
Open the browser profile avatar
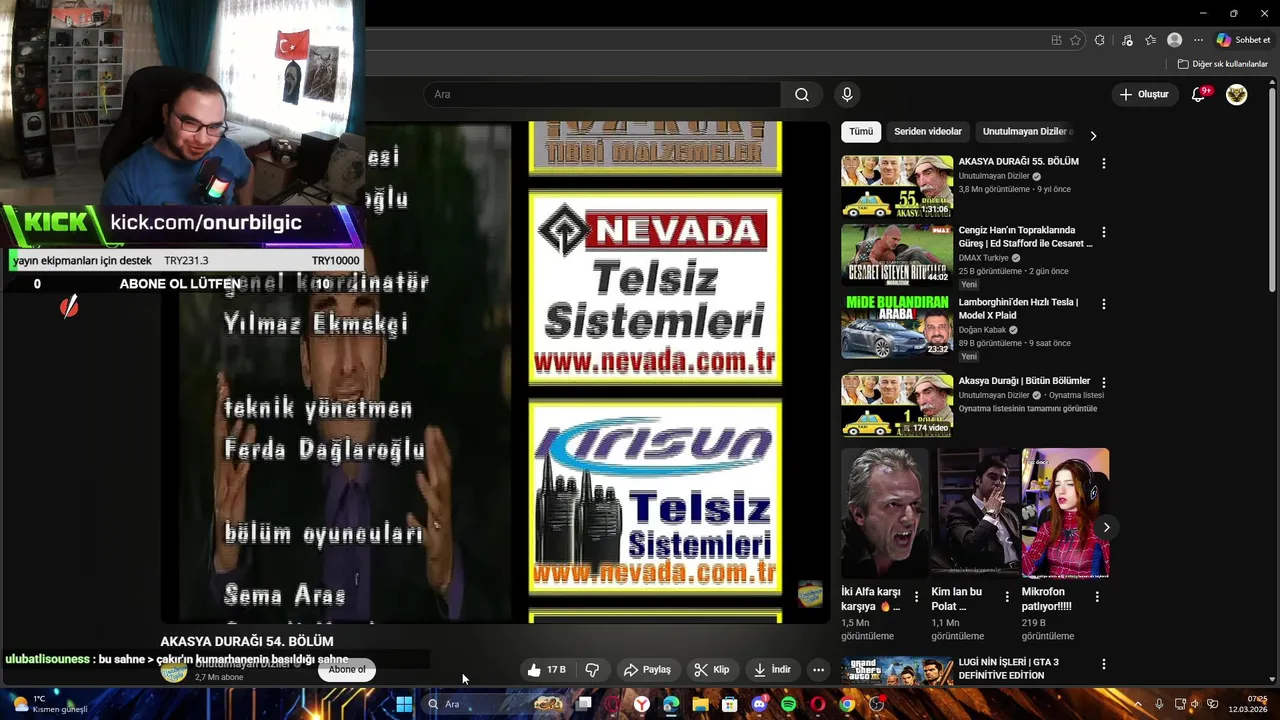[x=1175, y=40]
